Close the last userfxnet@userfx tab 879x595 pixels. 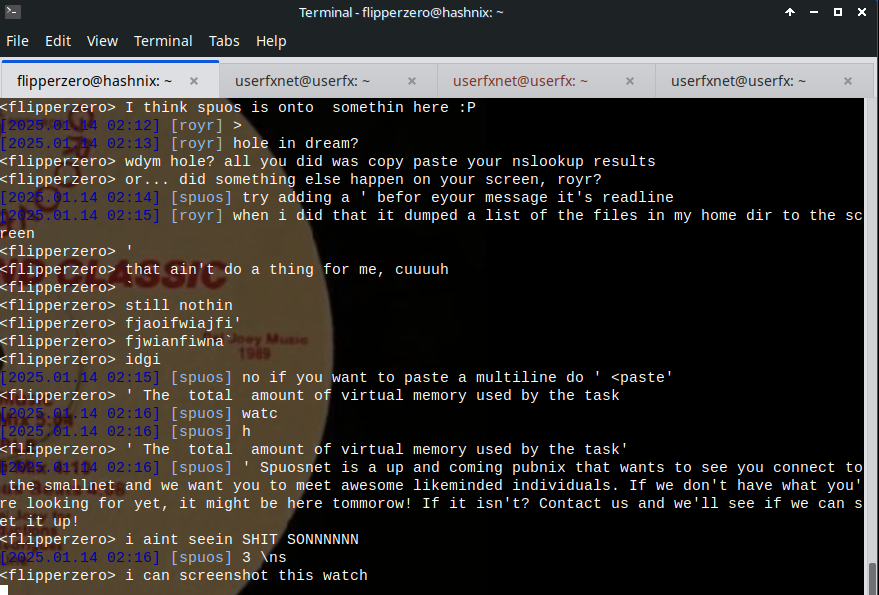[x=848, y=81]
